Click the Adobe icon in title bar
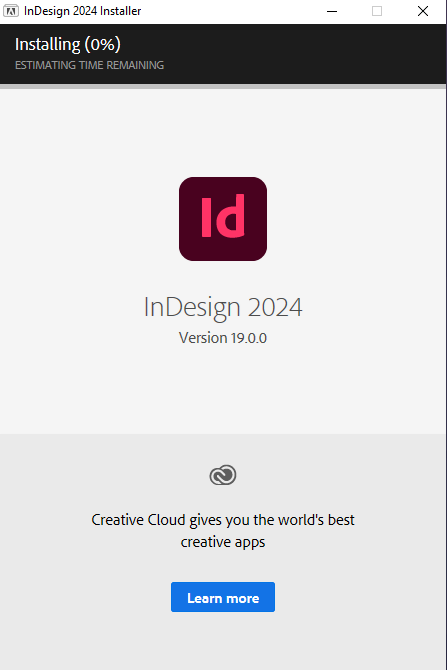 click(x=11, y=11)
